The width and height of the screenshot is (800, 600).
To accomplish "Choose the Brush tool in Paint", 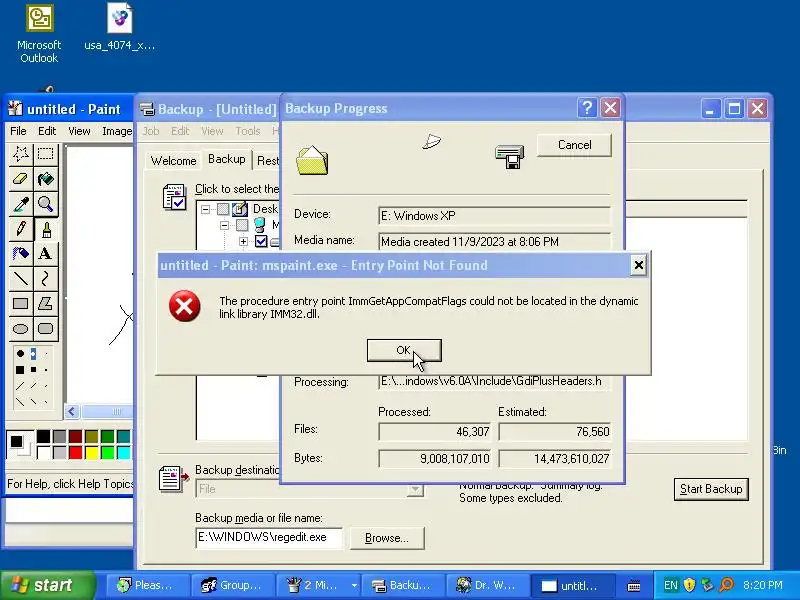I will point(45,229).
